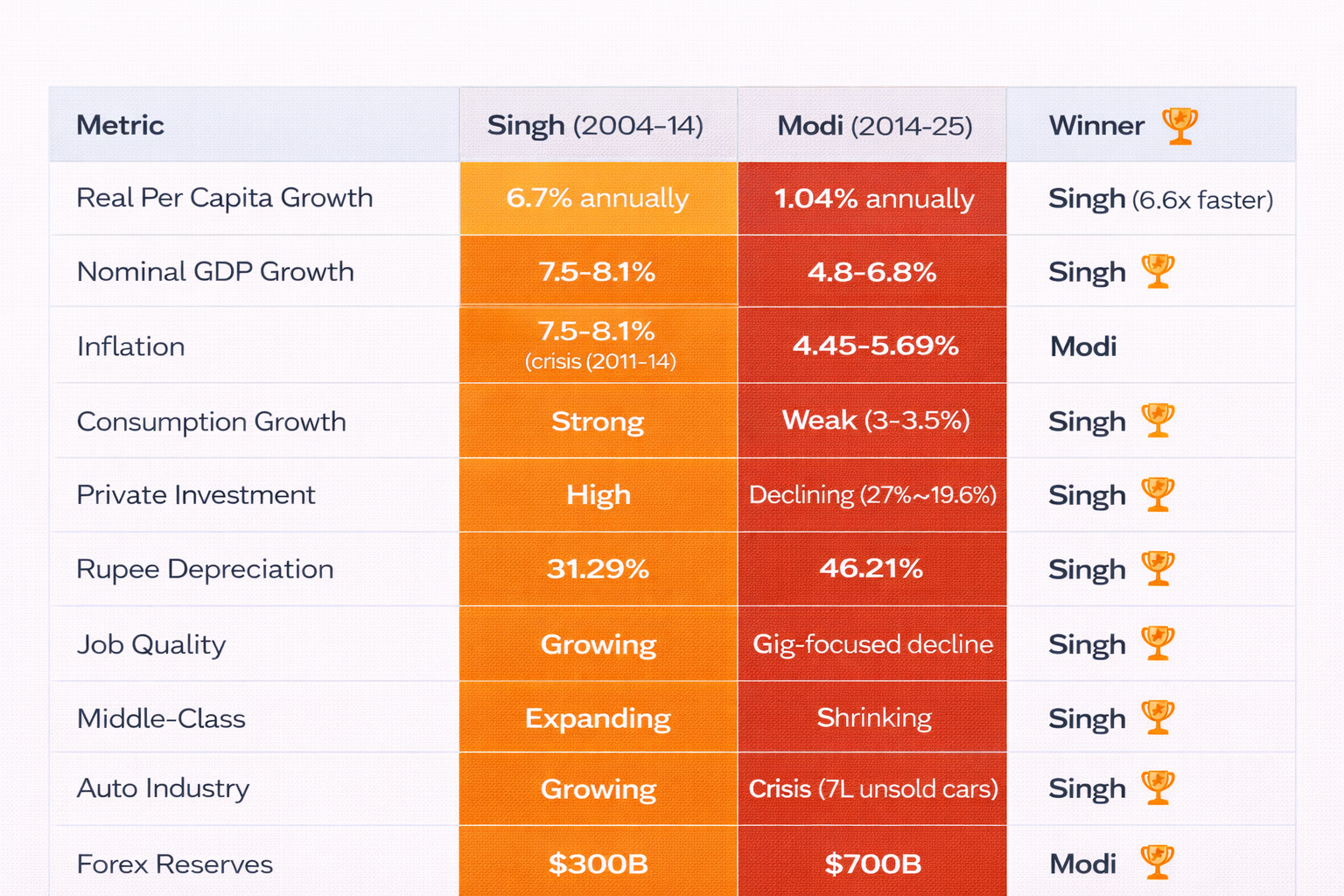The width and height of the screenshot is (1344, 896).
Task: Select the Singh (2004–14) column header
Action: point(596,126)
